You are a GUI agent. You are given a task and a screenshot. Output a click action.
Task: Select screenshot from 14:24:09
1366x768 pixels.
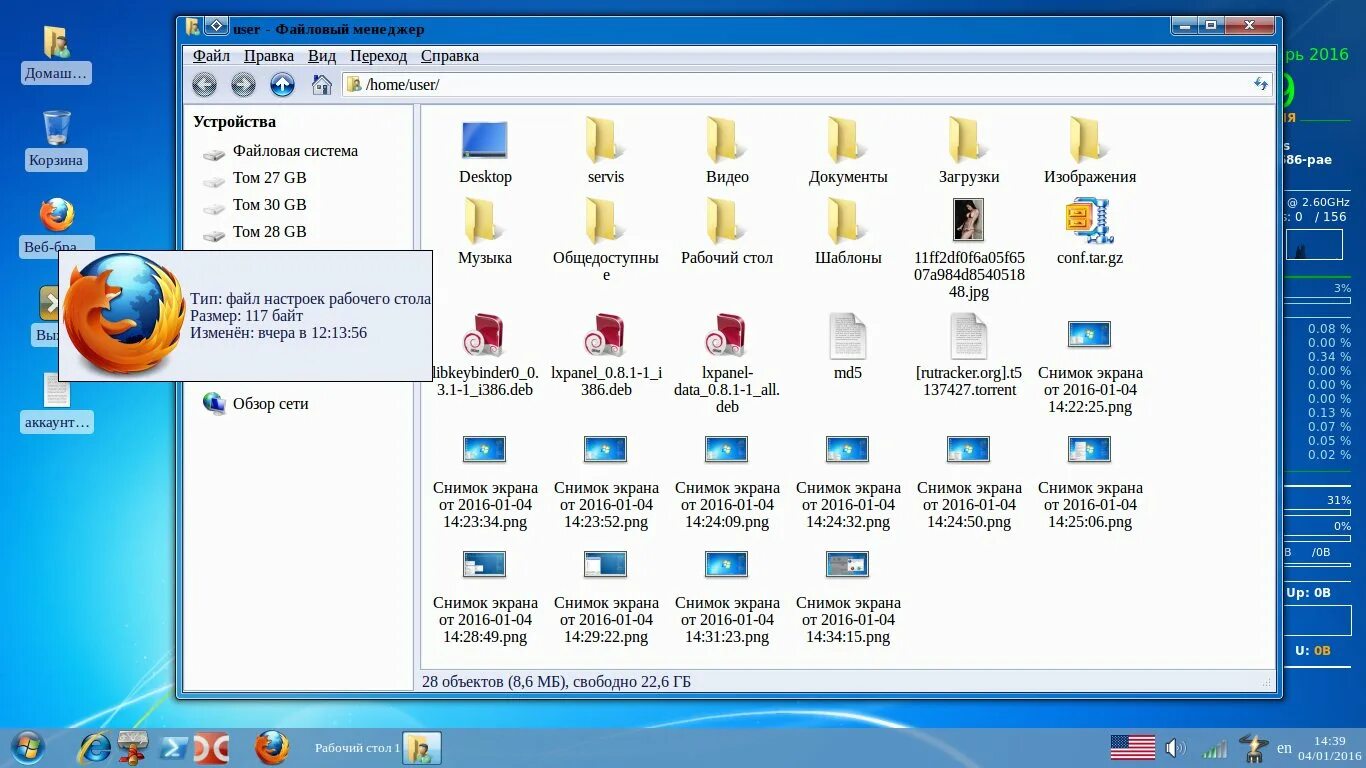727,483
